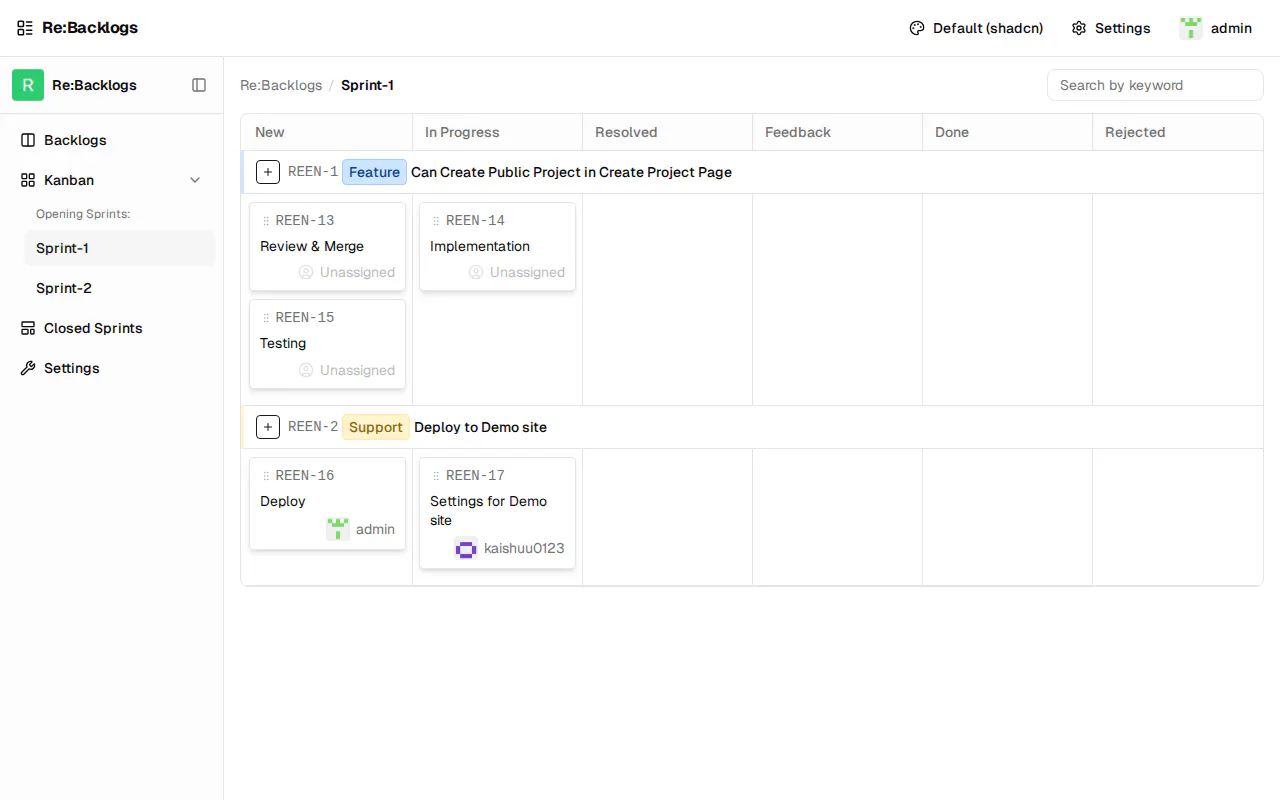Viewport: 1280px width, 800px height.
Task: Open the Testing task card
Action: coord(327,344)
